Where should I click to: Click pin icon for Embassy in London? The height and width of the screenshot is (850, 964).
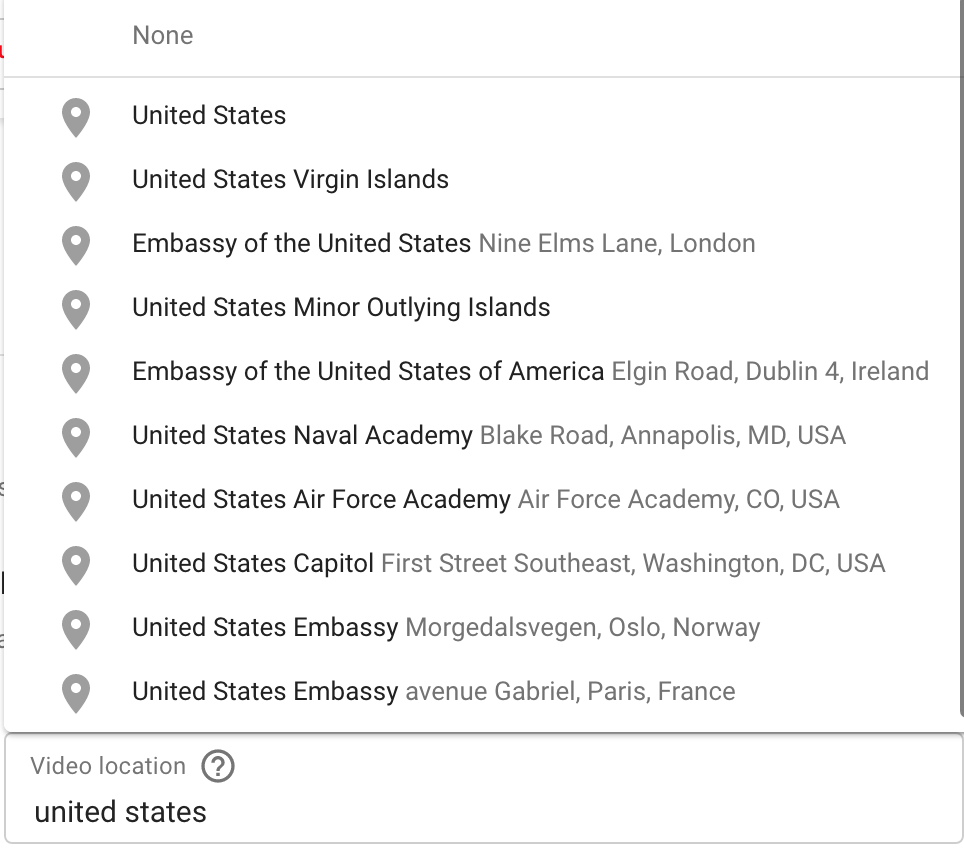click(76, 245)
